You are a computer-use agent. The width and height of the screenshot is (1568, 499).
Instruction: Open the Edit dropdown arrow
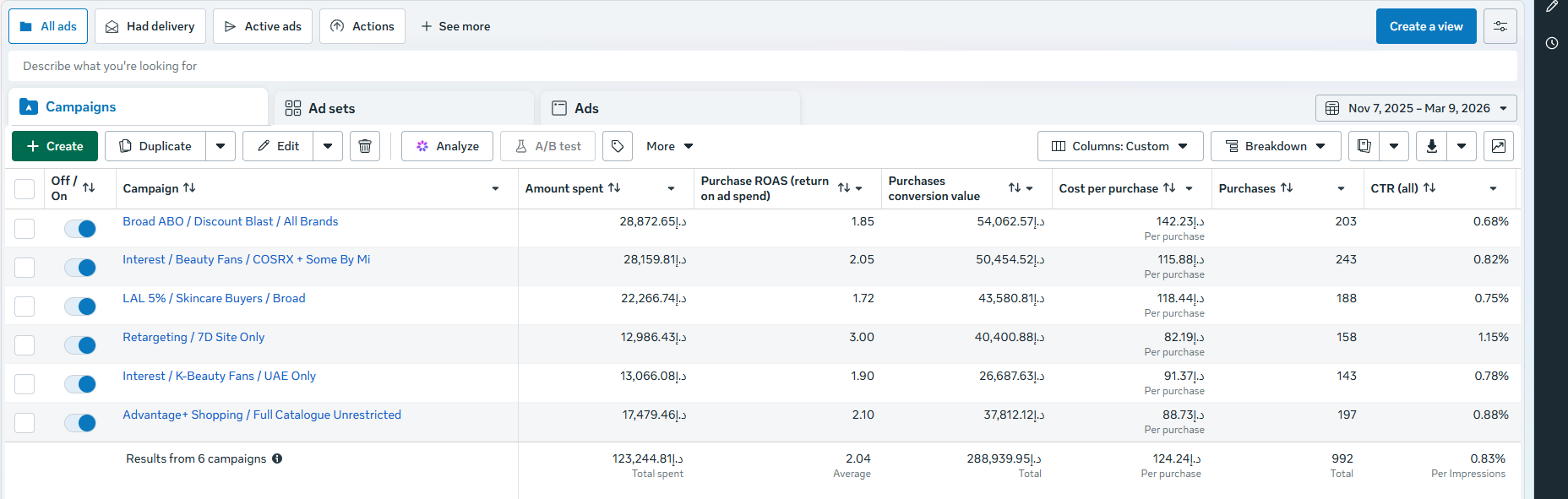(328, 146)
